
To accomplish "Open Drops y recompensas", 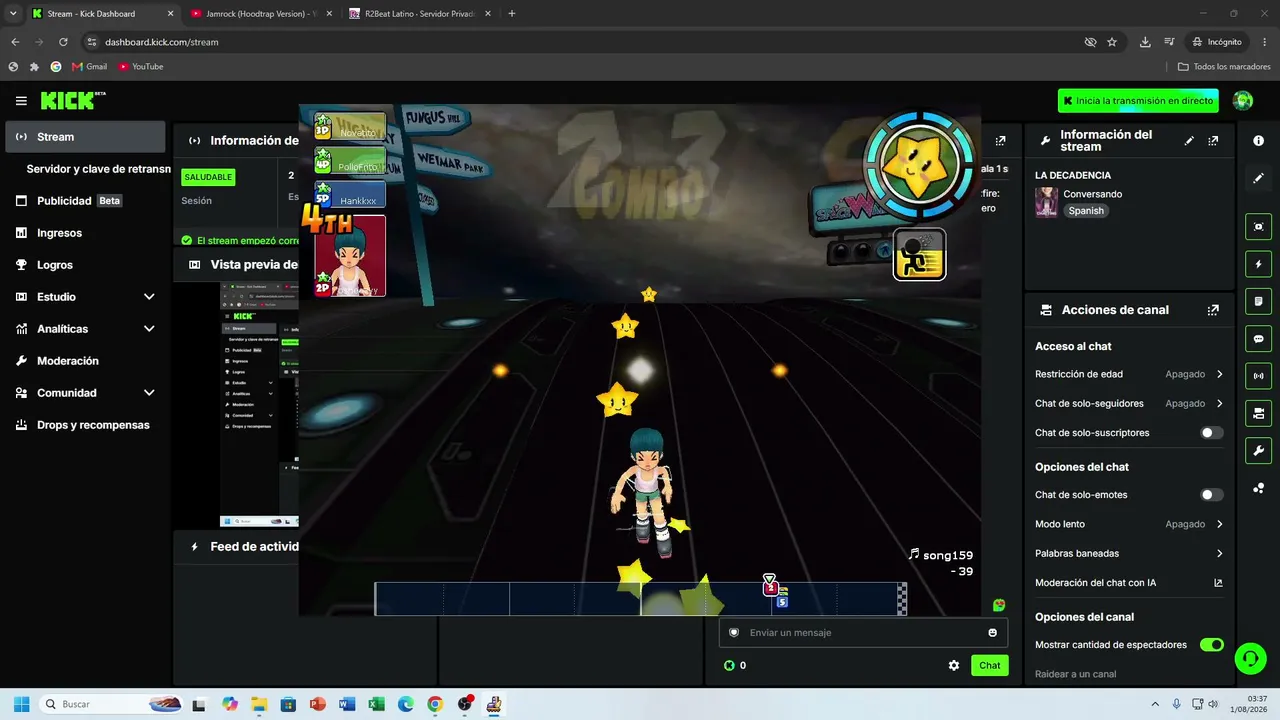I will (85, 425).
